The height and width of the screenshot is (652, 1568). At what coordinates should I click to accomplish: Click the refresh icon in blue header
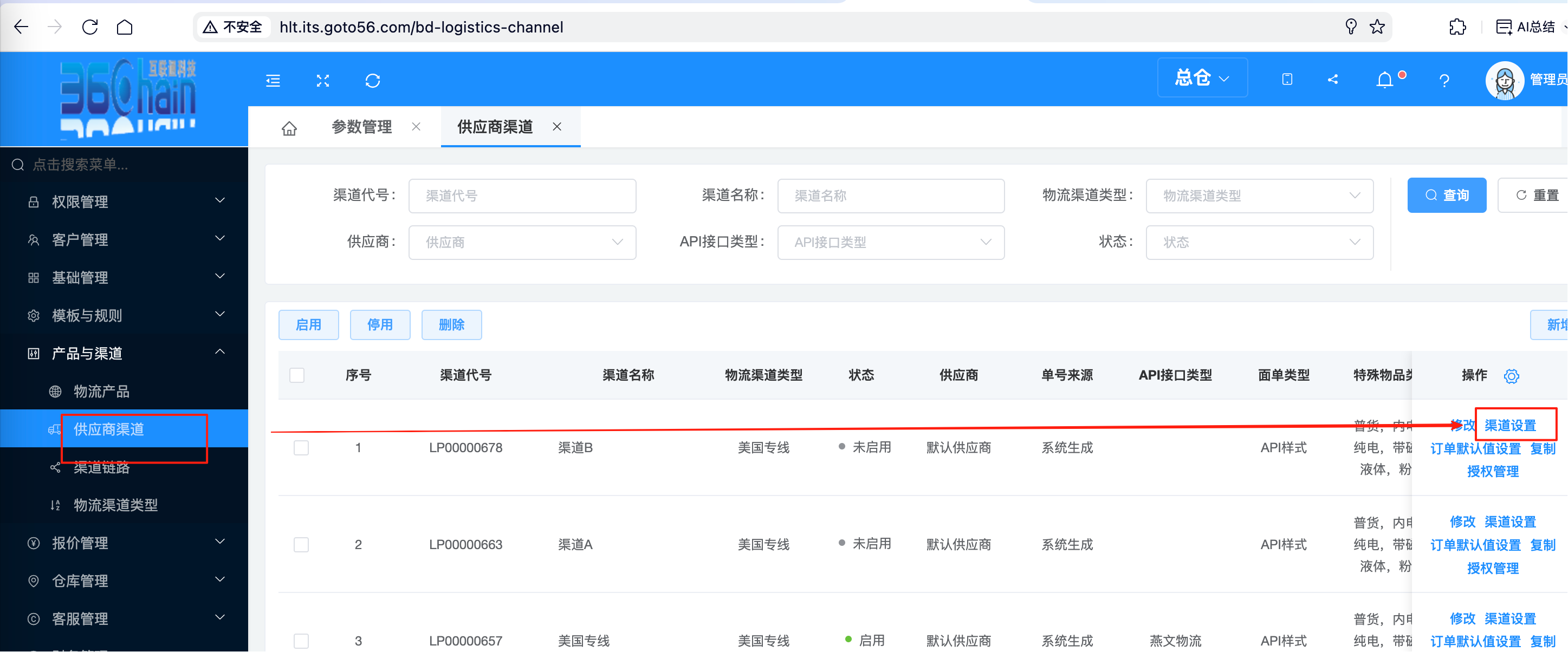click(373, 80)
